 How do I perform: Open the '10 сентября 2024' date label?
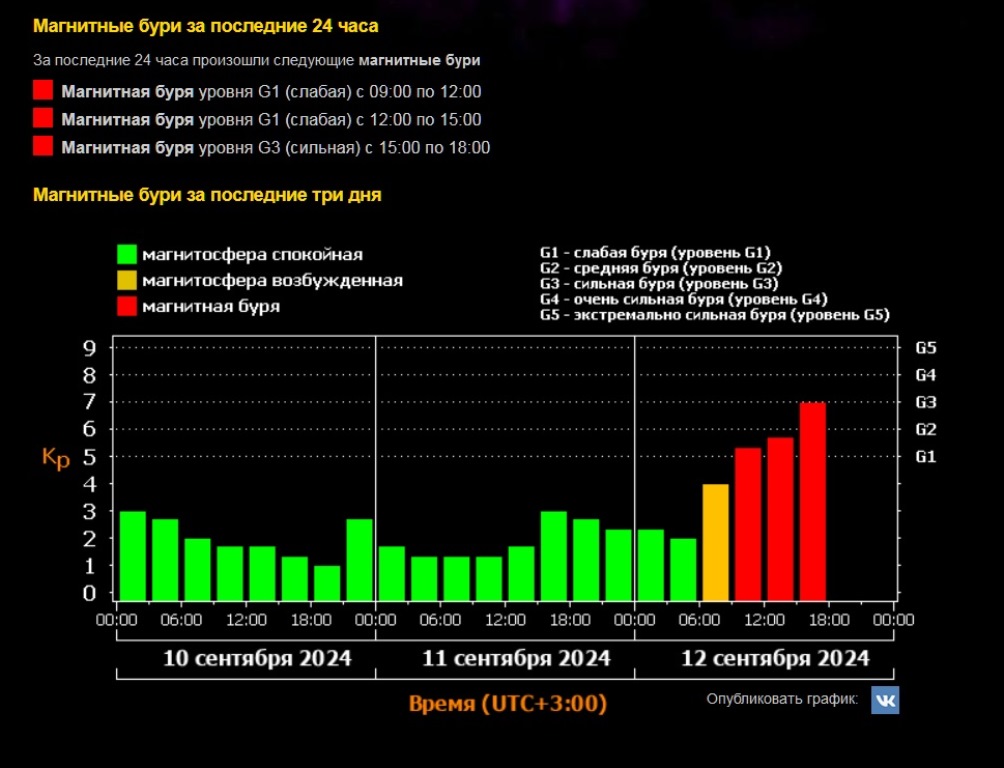tap(257, 658)
